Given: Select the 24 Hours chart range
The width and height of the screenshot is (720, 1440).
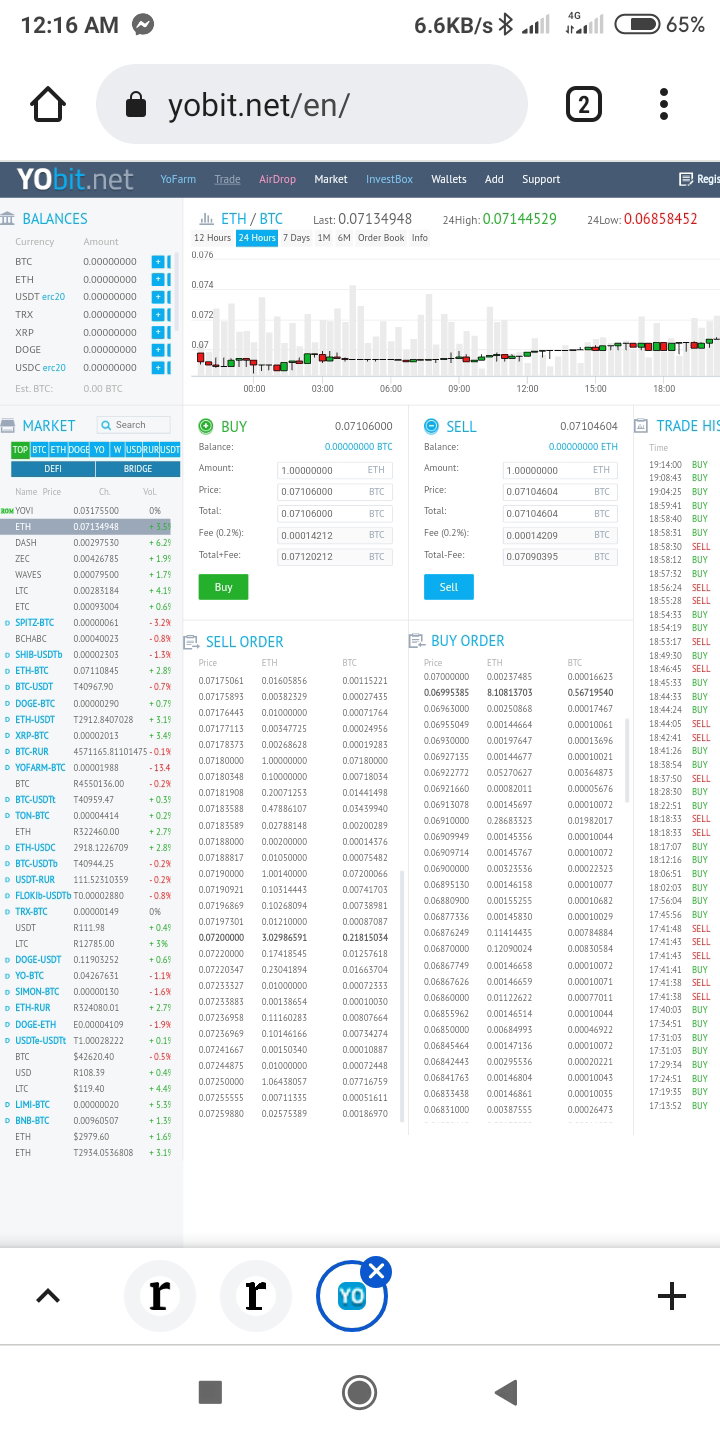Looking at the screenshot, I should click(257, 238).
